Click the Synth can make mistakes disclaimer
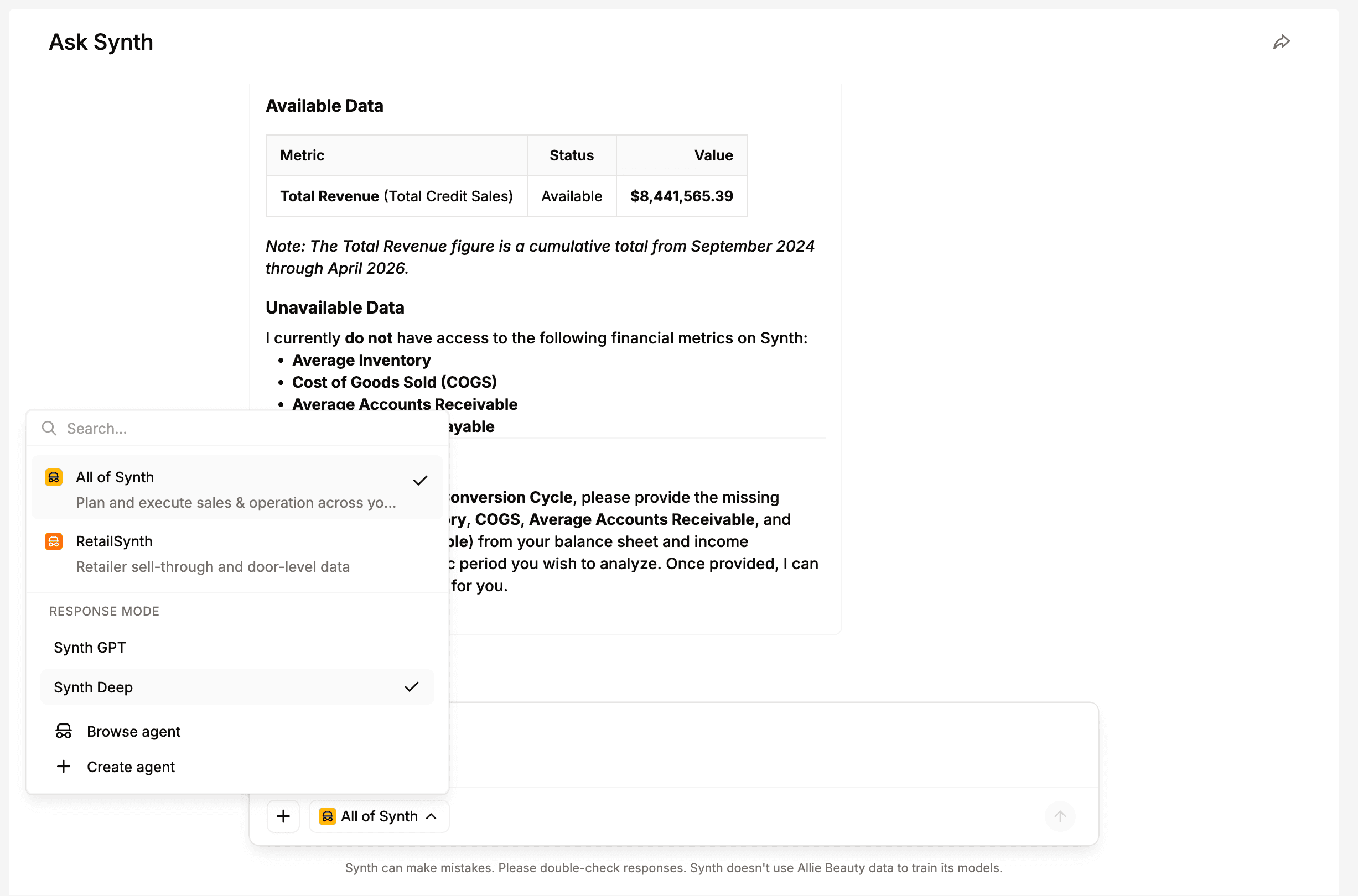Screen dimensions: 1358x896 (x=673, y=867)
